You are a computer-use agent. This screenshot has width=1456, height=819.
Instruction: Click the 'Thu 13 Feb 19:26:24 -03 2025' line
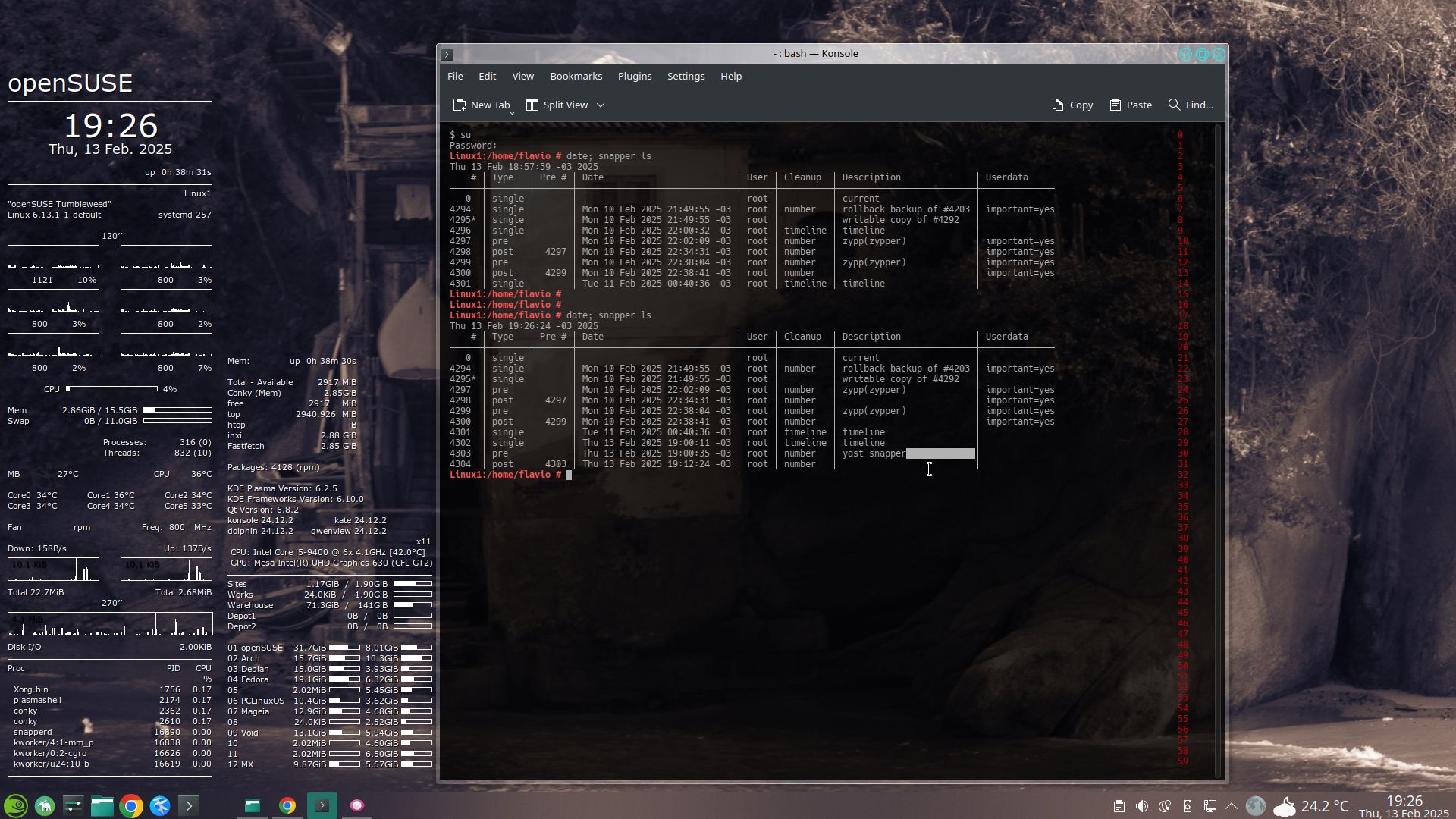coord(524,326)
